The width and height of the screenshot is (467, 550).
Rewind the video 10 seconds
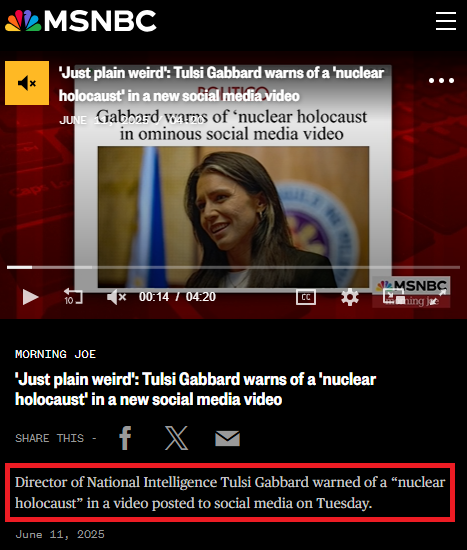pos(73,297)
